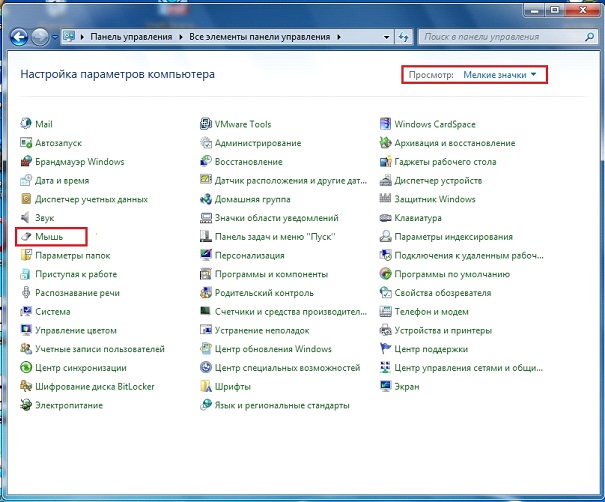Open Архивация и восстановление link
This screenshot has height=502, width=605.
[x=455, y=143]
